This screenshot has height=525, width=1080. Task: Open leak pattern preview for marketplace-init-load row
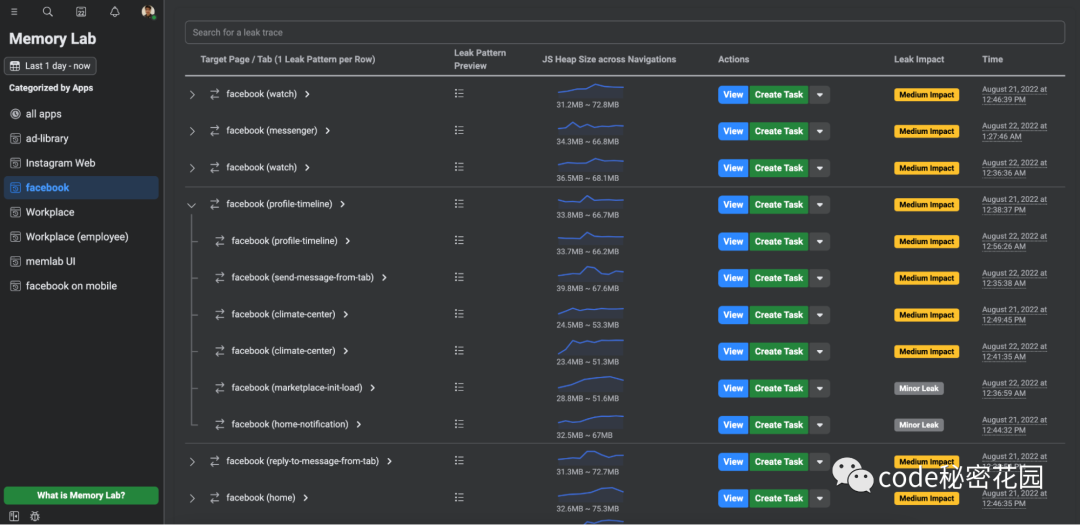(459, 387)
